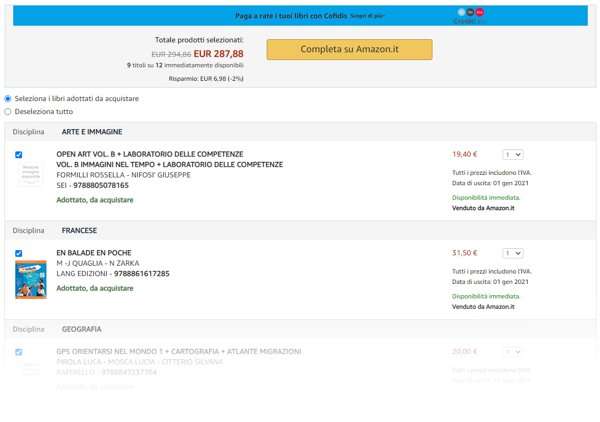Click the 31,50 € price
This screenshot has width=600, height=422.
[x=465, y=253]
